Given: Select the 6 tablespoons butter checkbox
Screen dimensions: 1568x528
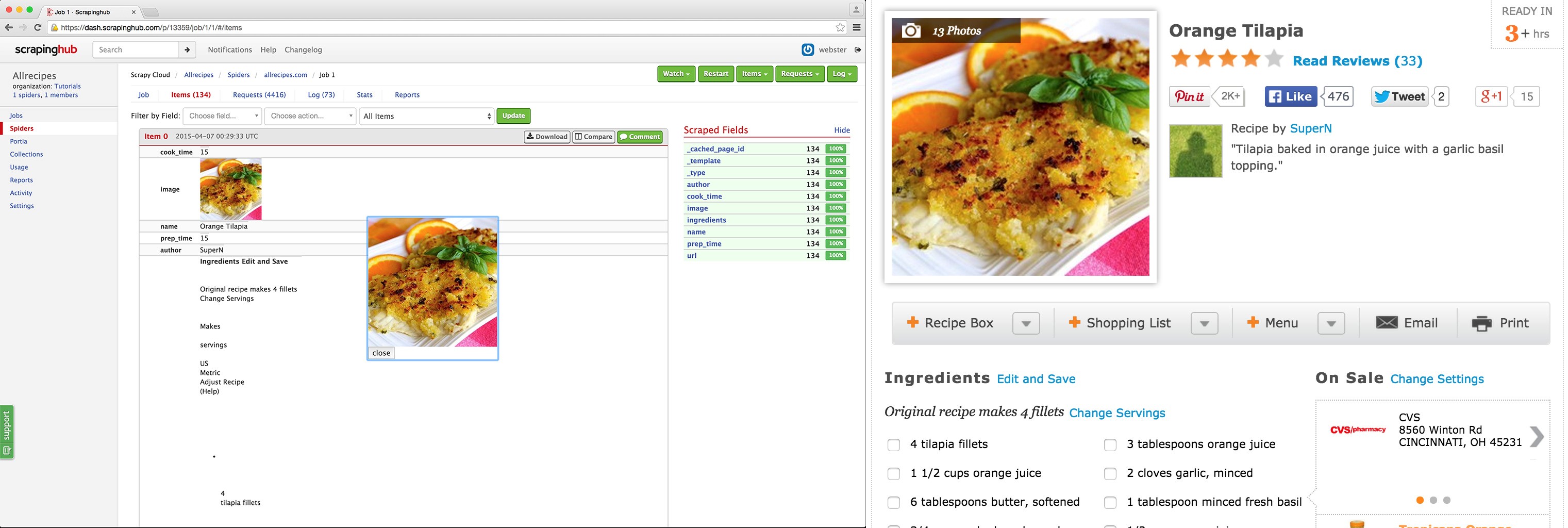Looking at the screenshot, I should pyautogui.click(x=894, y=502).
